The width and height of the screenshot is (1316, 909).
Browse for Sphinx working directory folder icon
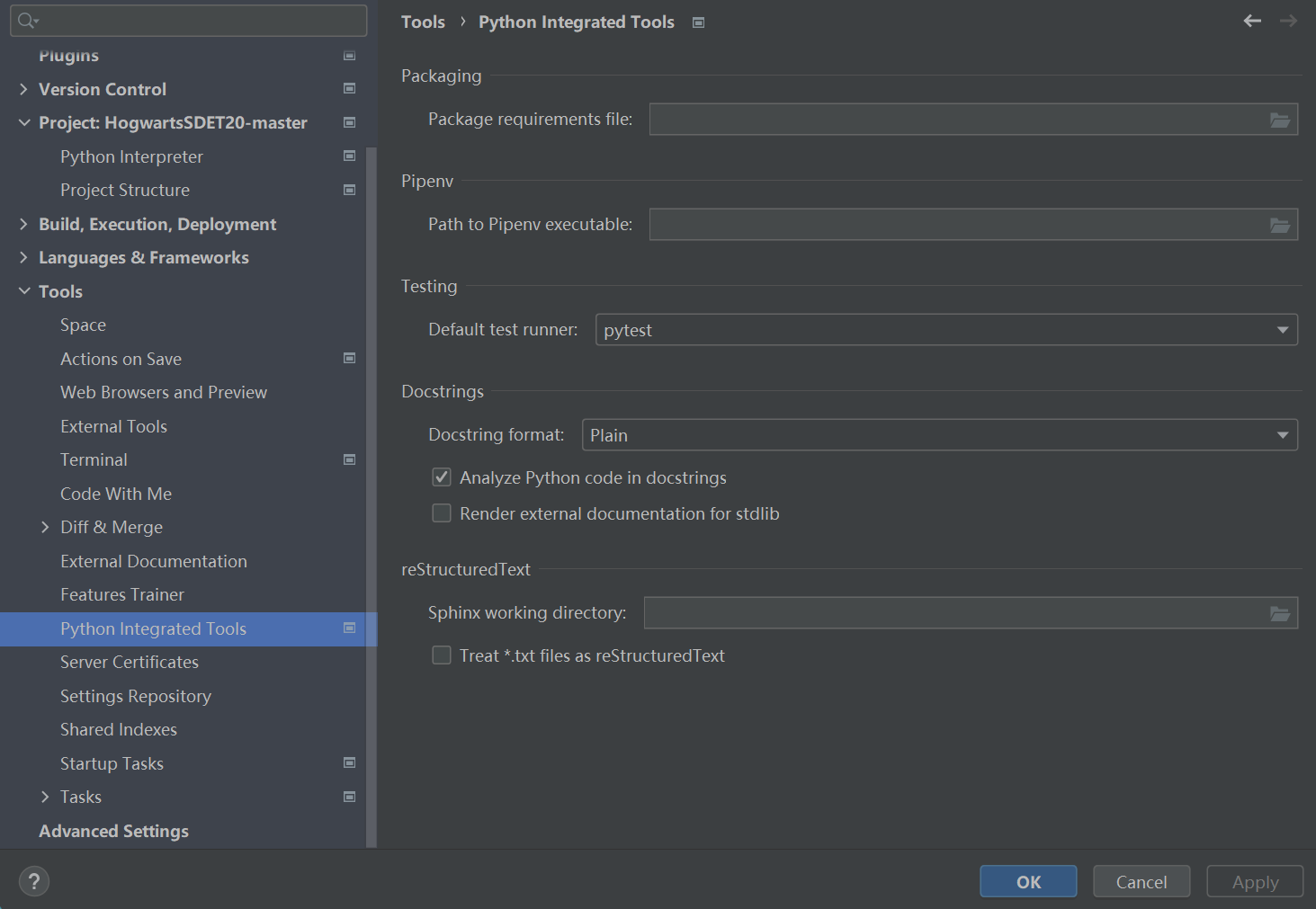(1280, 613)
